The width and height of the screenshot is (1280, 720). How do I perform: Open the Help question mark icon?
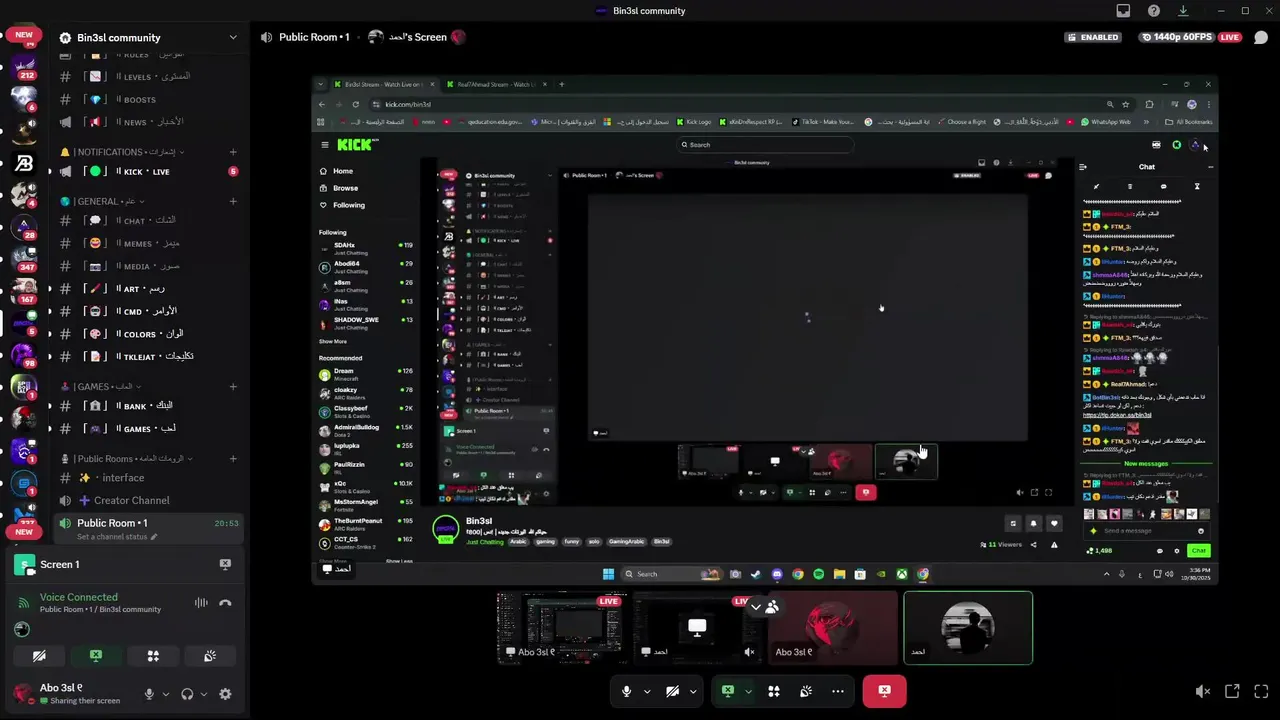[x=1154, y=11]
